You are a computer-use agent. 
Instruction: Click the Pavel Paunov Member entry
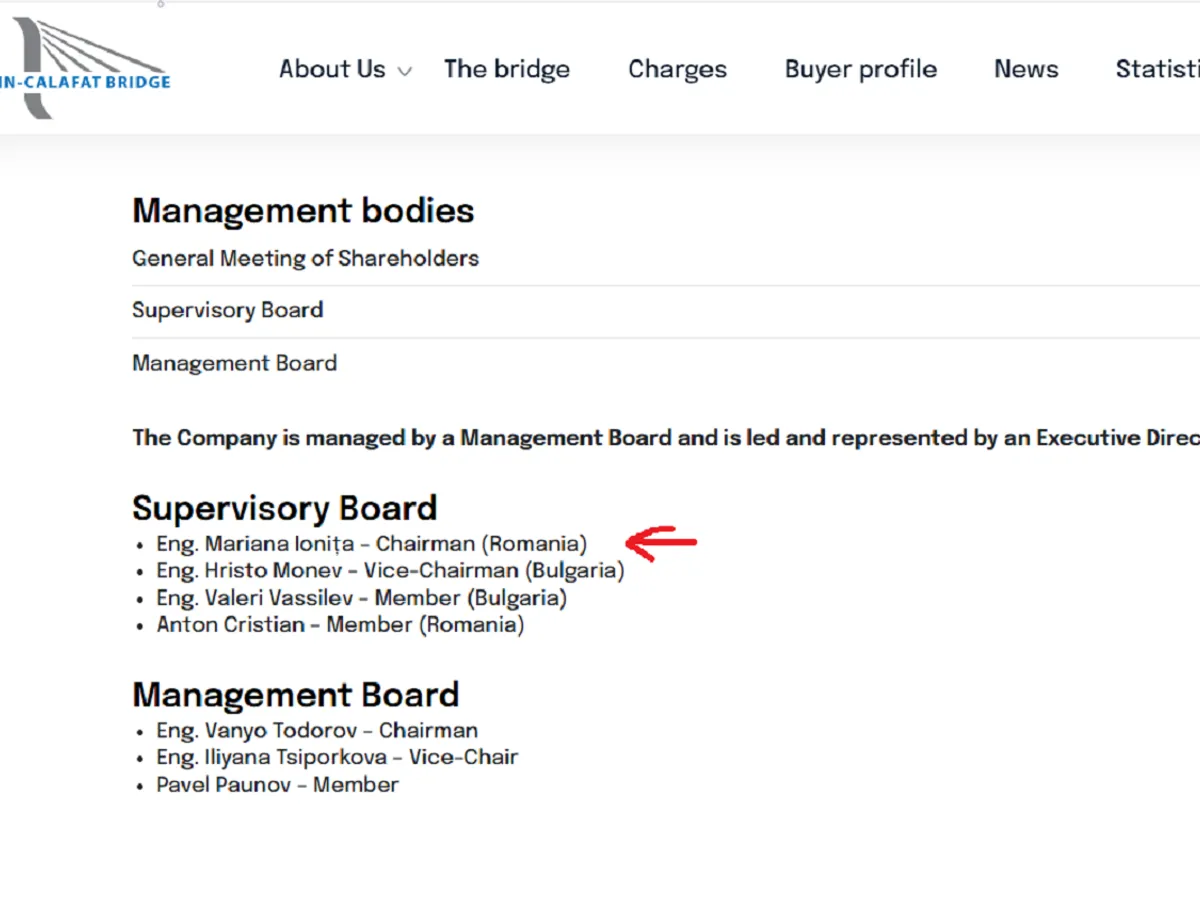click(x=277, y=785)
